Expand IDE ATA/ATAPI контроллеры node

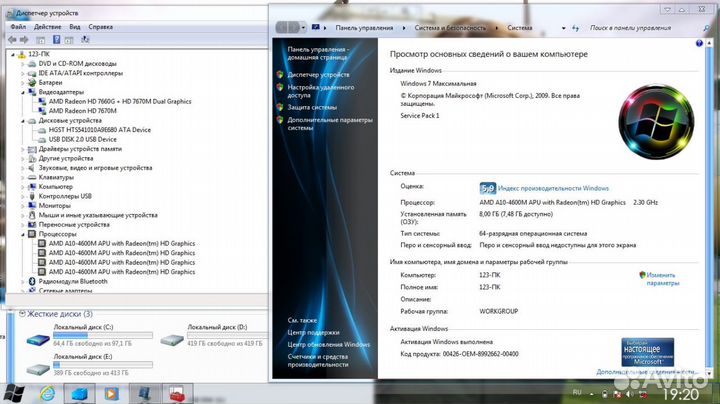pyautogui.click(x=22, y=73)
